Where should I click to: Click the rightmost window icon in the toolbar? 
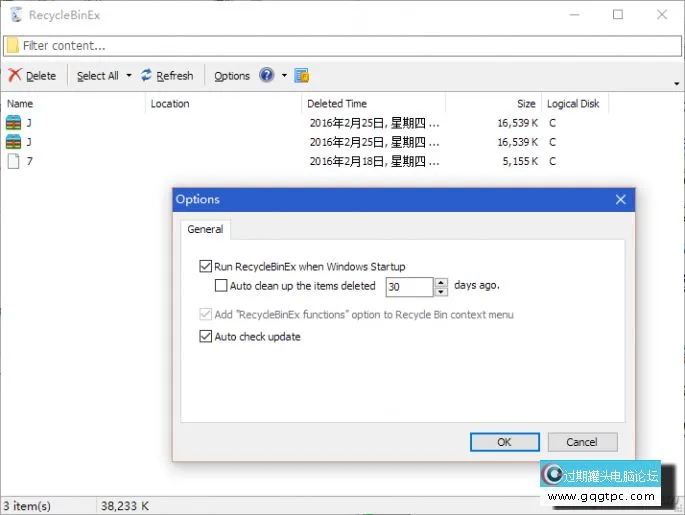302,76
